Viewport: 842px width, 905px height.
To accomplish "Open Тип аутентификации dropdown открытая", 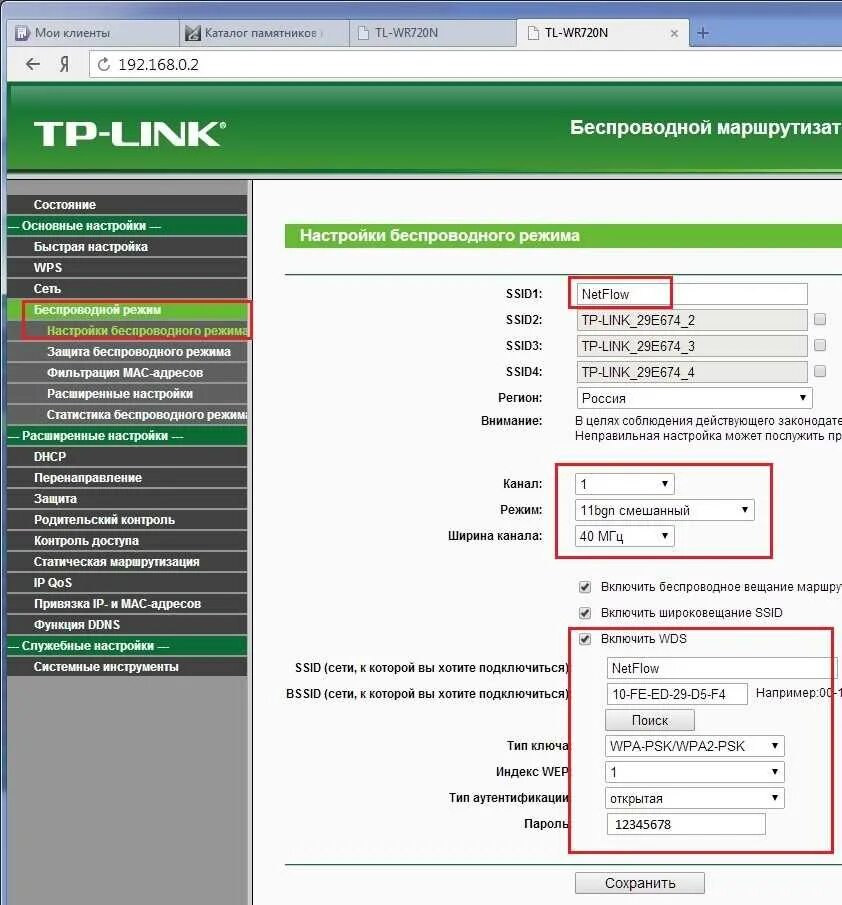I will (695, 798).
